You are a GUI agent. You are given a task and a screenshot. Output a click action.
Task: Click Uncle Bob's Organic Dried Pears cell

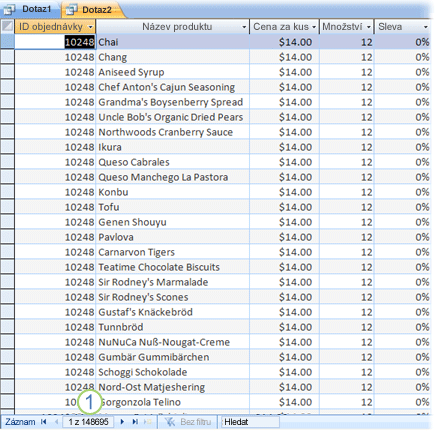point(173,117)
